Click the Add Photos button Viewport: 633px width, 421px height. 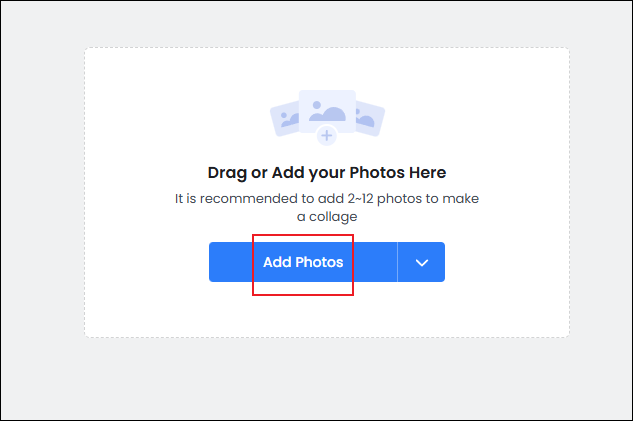[x=303, y=262]
